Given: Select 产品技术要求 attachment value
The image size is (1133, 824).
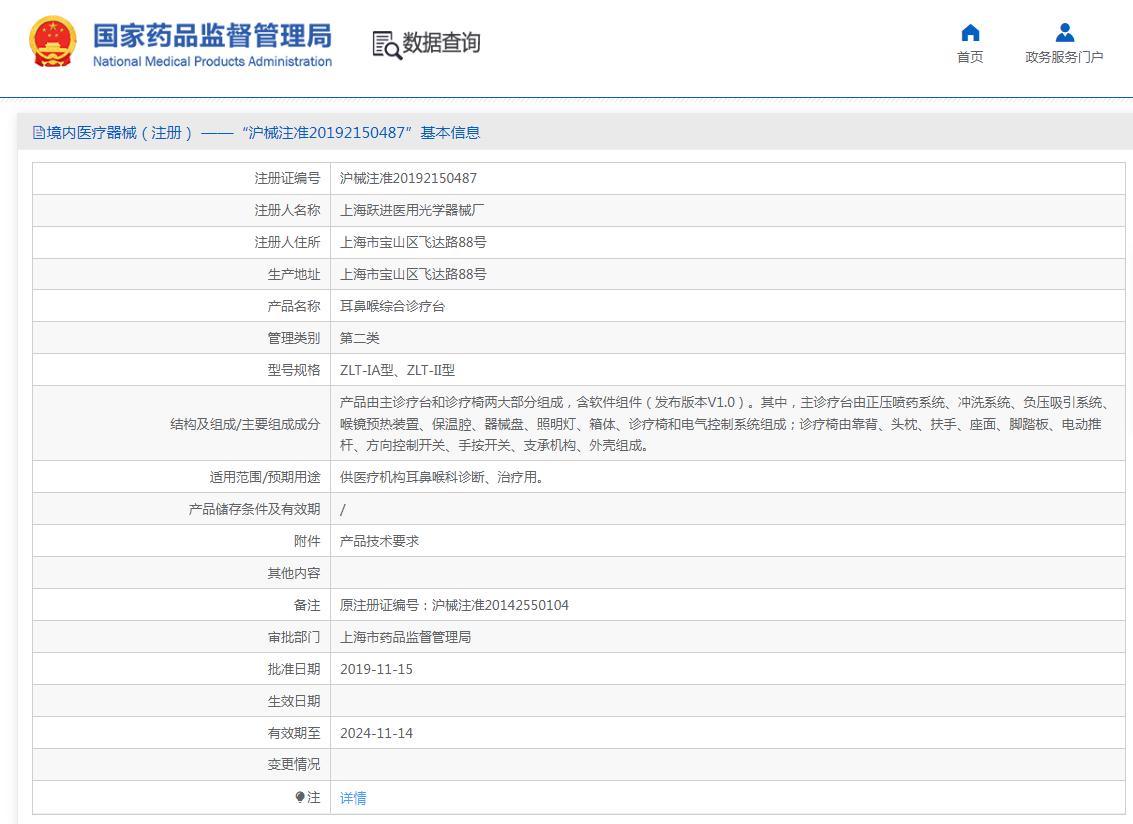Looking at the screenshot, I should click(379, 541).
